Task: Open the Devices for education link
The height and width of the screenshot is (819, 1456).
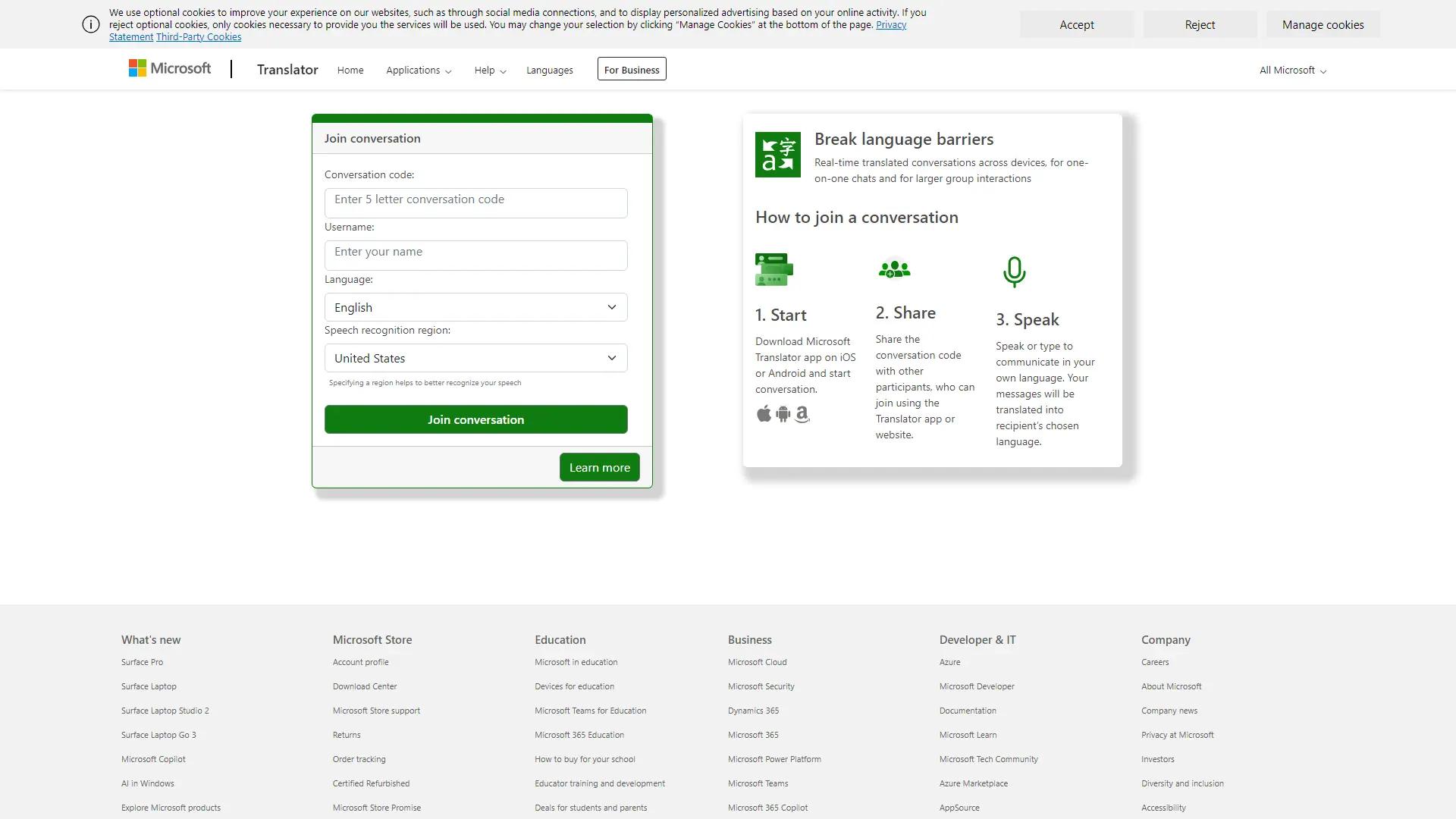Action: coord(575,686)
